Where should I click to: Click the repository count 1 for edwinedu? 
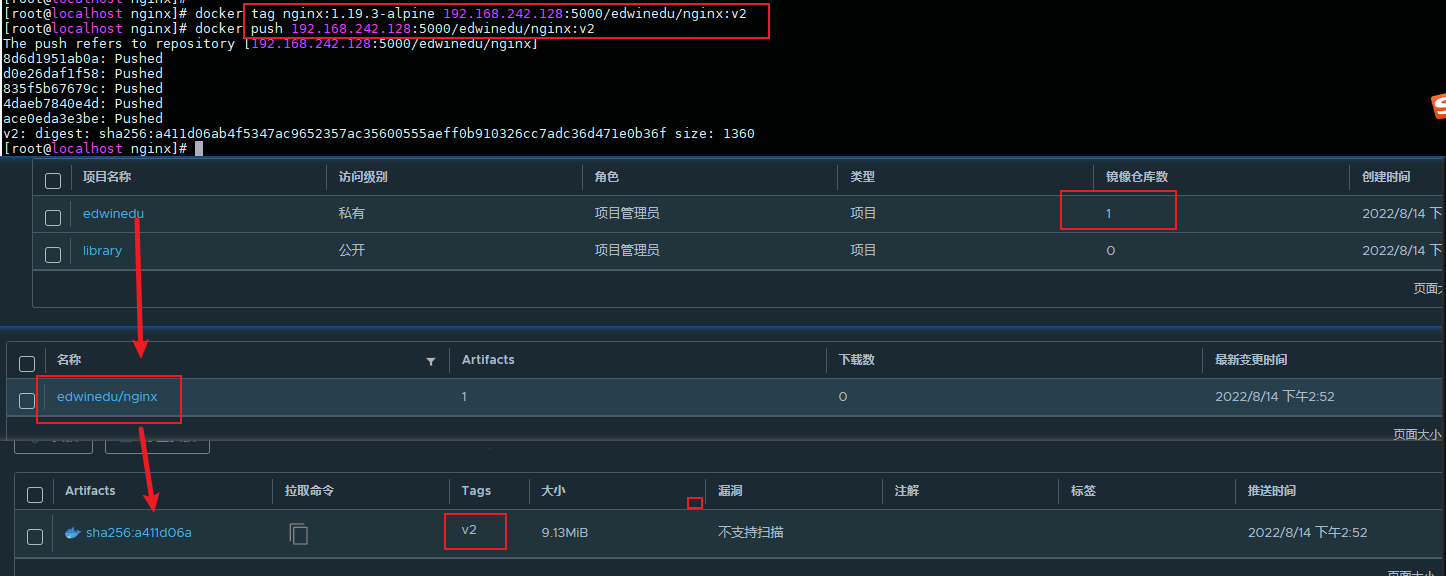click(1109, 213)
